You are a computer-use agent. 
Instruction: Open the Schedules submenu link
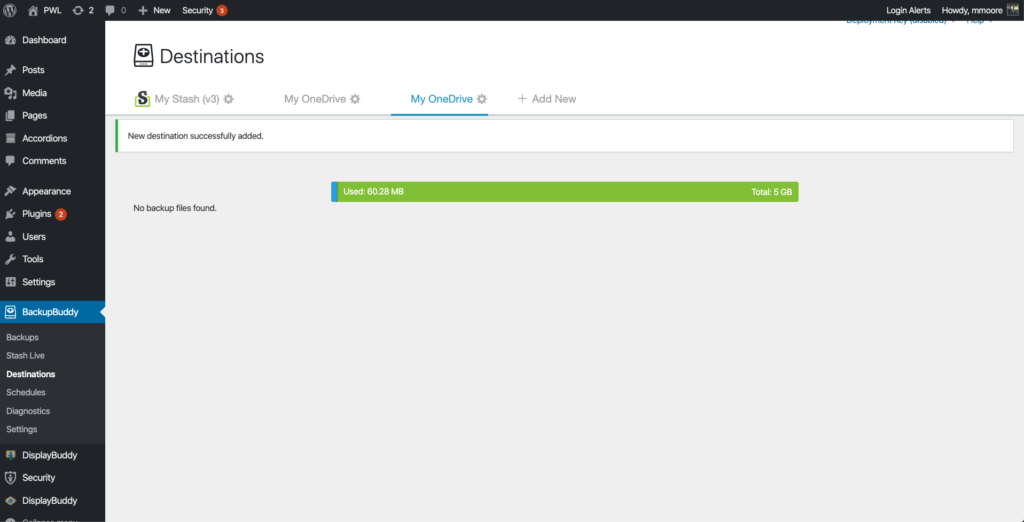click(25, 393)
